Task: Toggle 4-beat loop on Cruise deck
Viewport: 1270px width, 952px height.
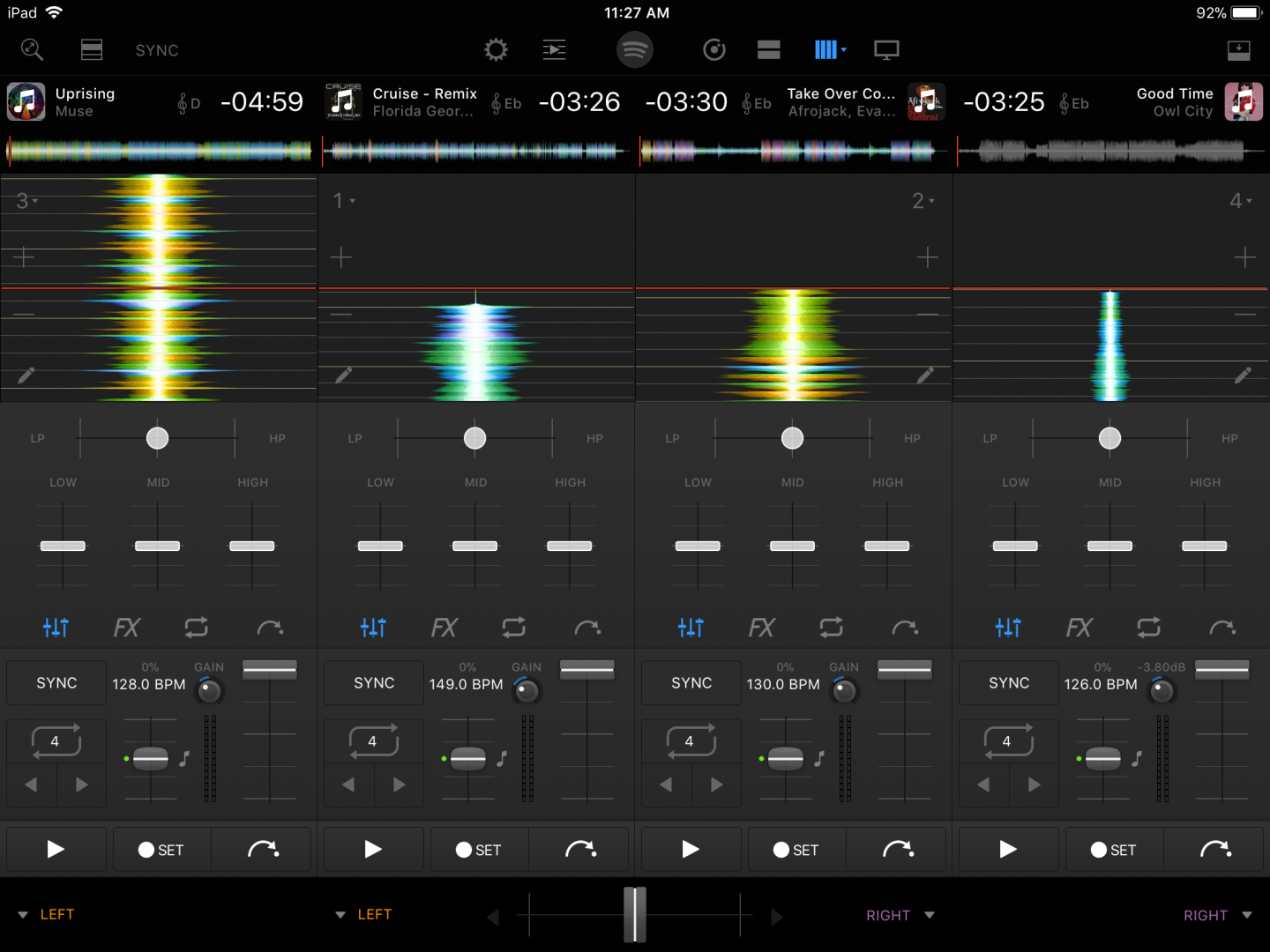Action: [x=374, y=741]
